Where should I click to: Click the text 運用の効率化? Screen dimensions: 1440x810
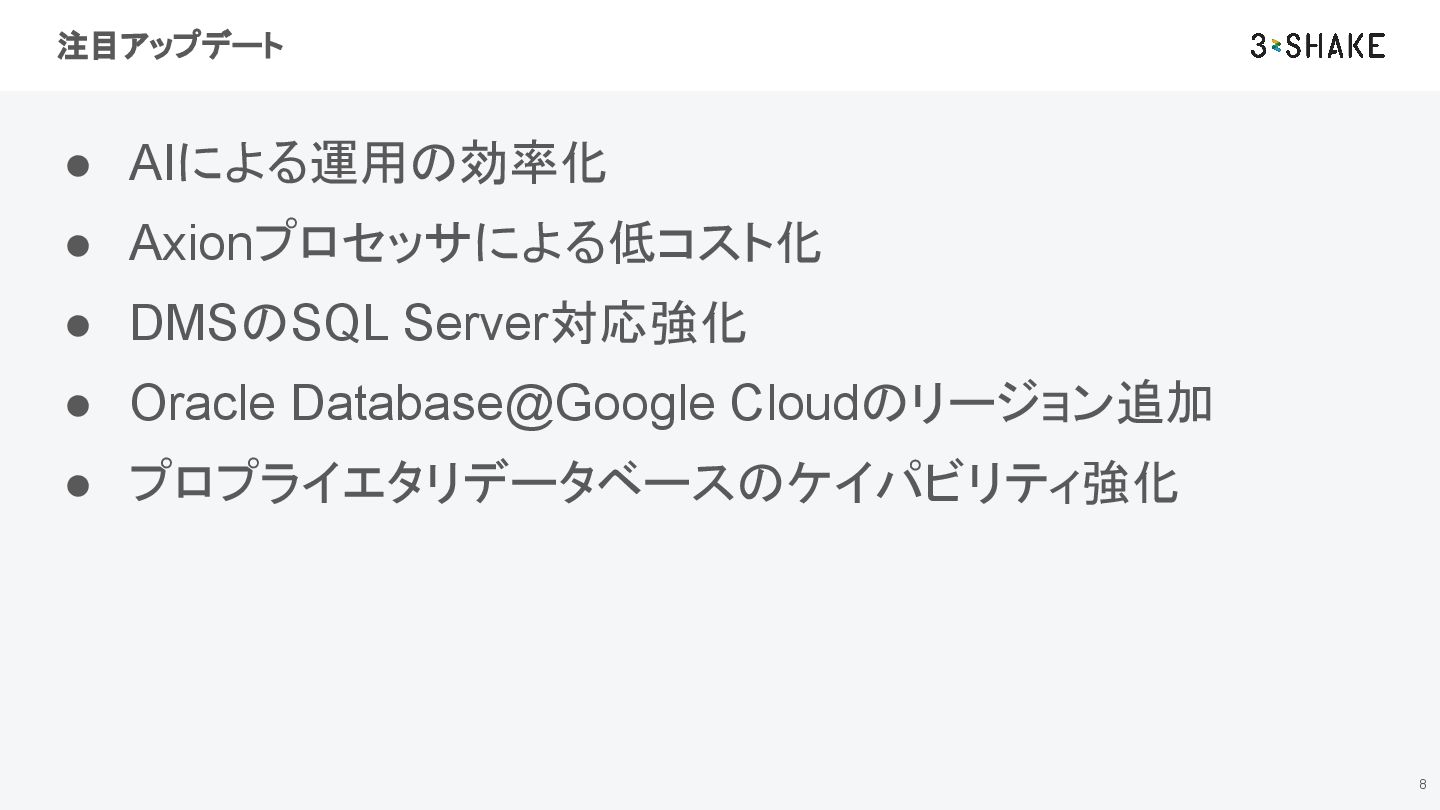tap(457, 163)
